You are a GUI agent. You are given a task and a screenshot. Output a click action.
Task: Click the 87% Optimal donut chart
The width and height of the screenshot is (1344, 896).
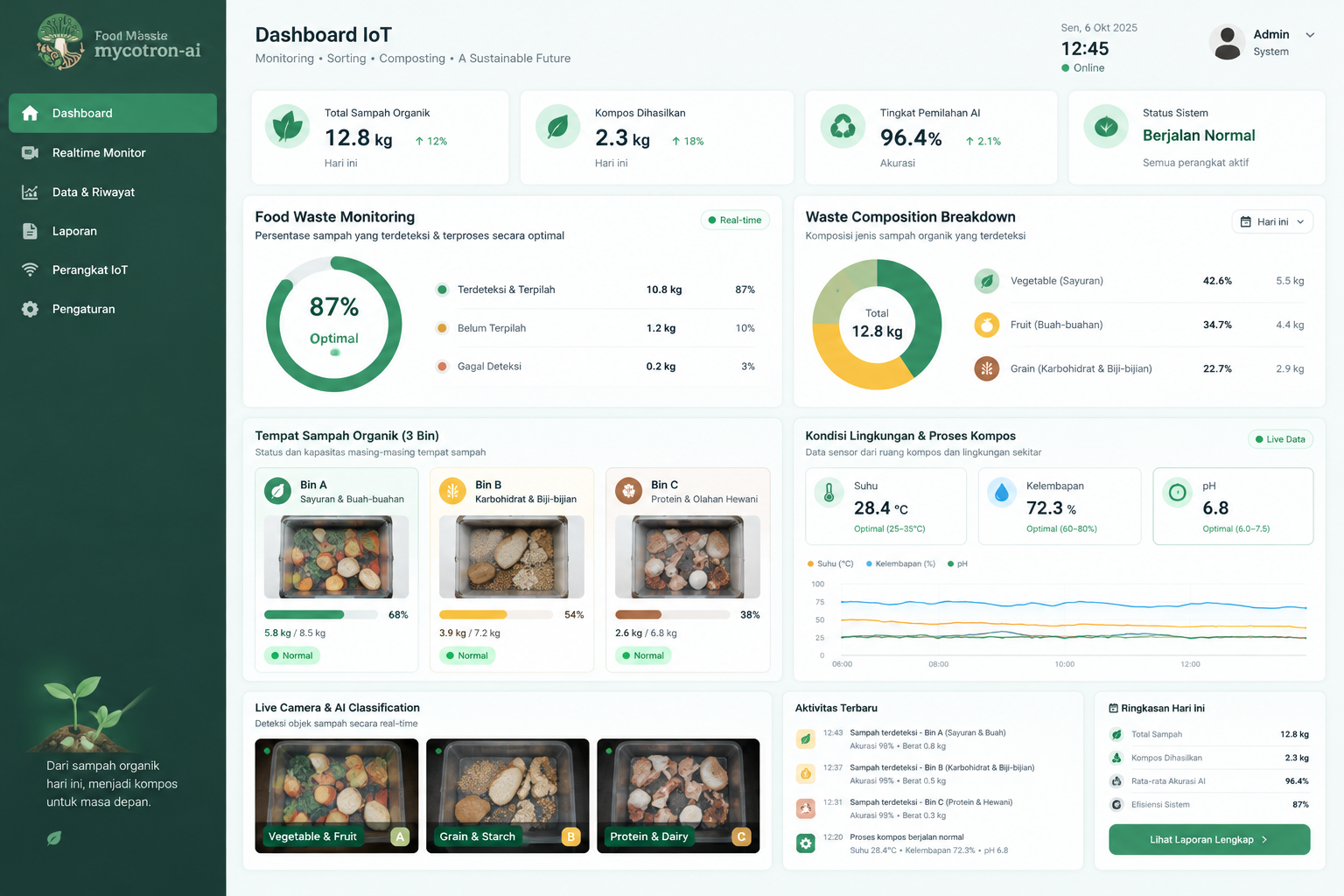(334, 324)
